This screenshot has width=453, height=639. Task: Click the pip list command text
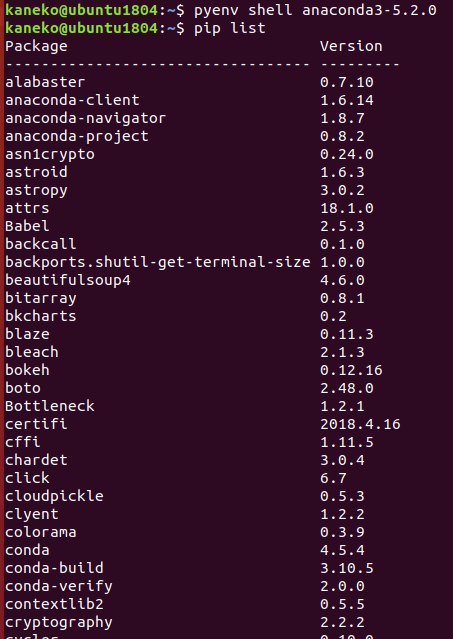[x=230, y=28]
